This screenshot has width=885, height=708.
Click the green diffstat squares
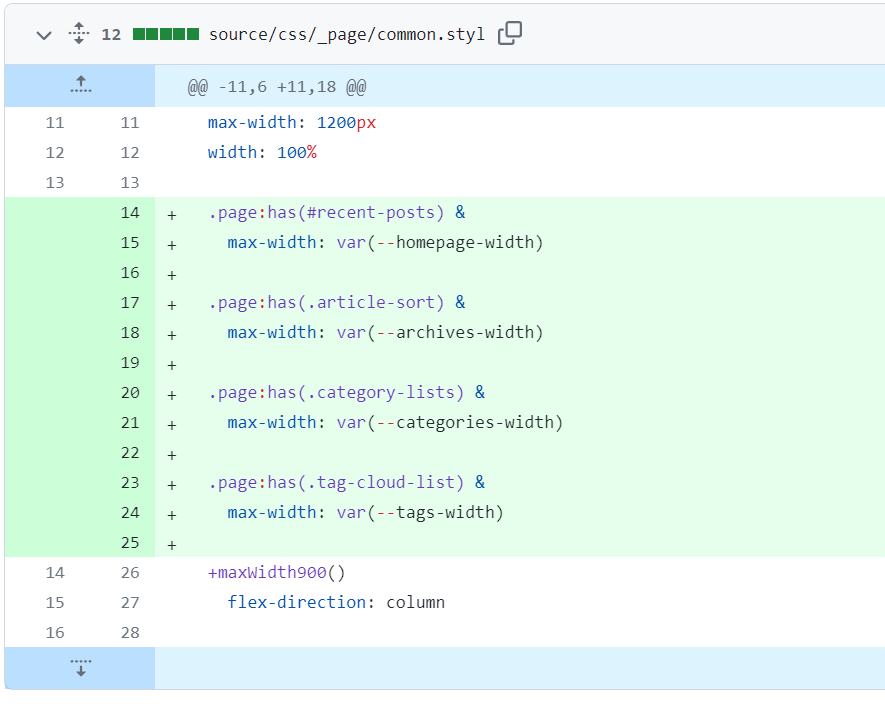coord(165,34)
